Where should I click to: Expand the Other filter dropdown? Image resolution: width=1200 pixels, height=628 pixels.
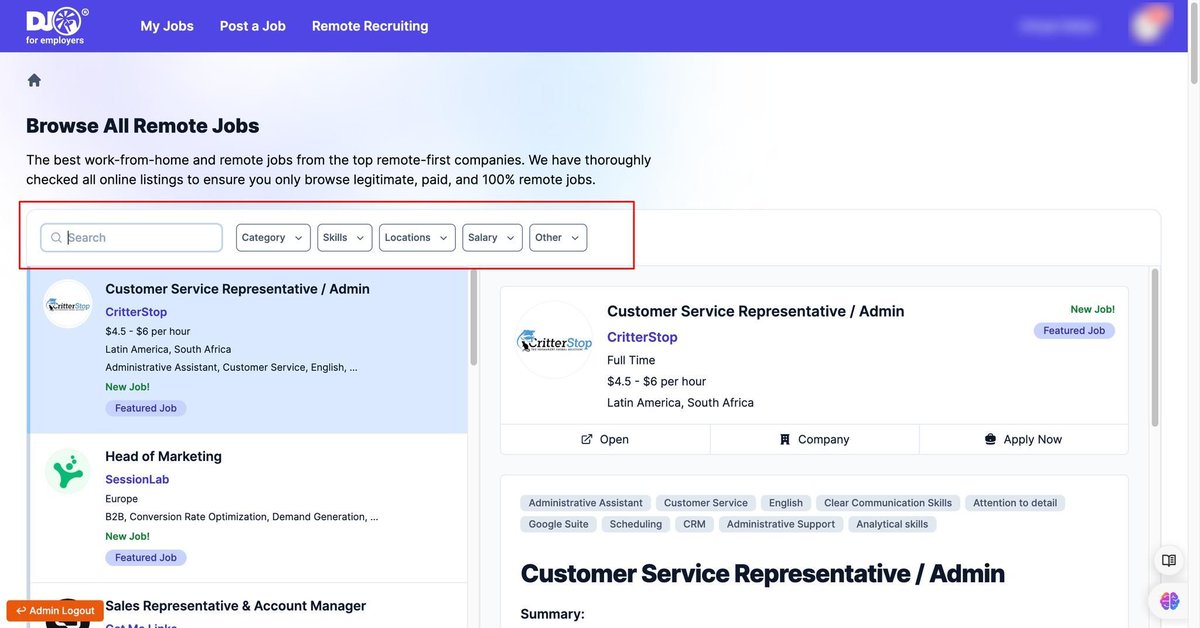point(558,238)
